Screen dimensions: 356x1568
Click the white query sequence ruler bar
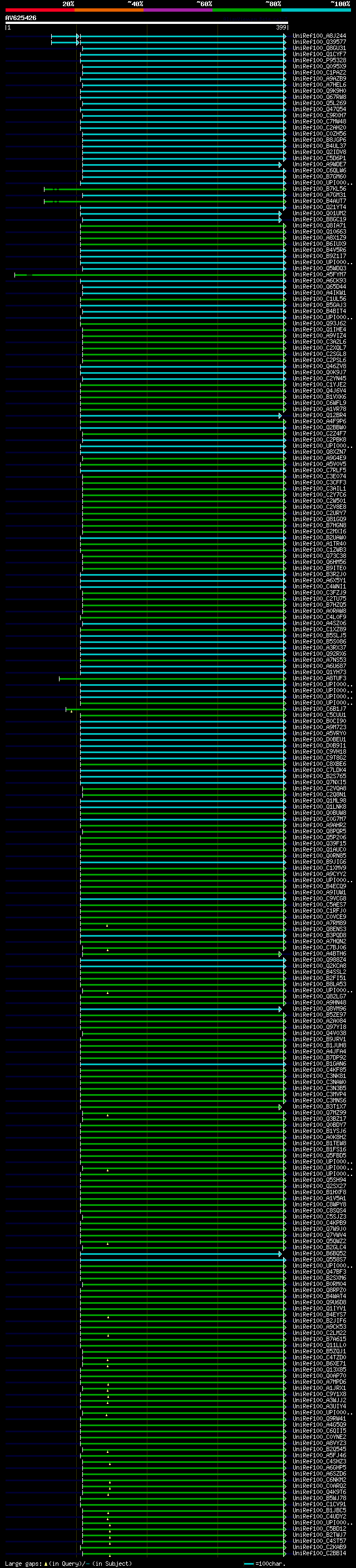(147, 23)
